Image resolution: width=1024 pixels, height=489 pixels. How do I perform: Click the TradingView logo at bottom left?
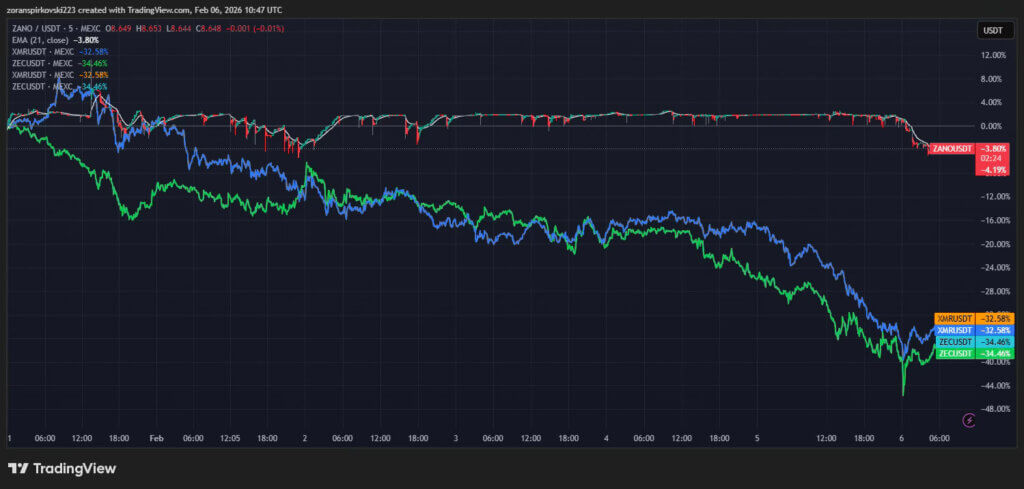click(62, 468)
